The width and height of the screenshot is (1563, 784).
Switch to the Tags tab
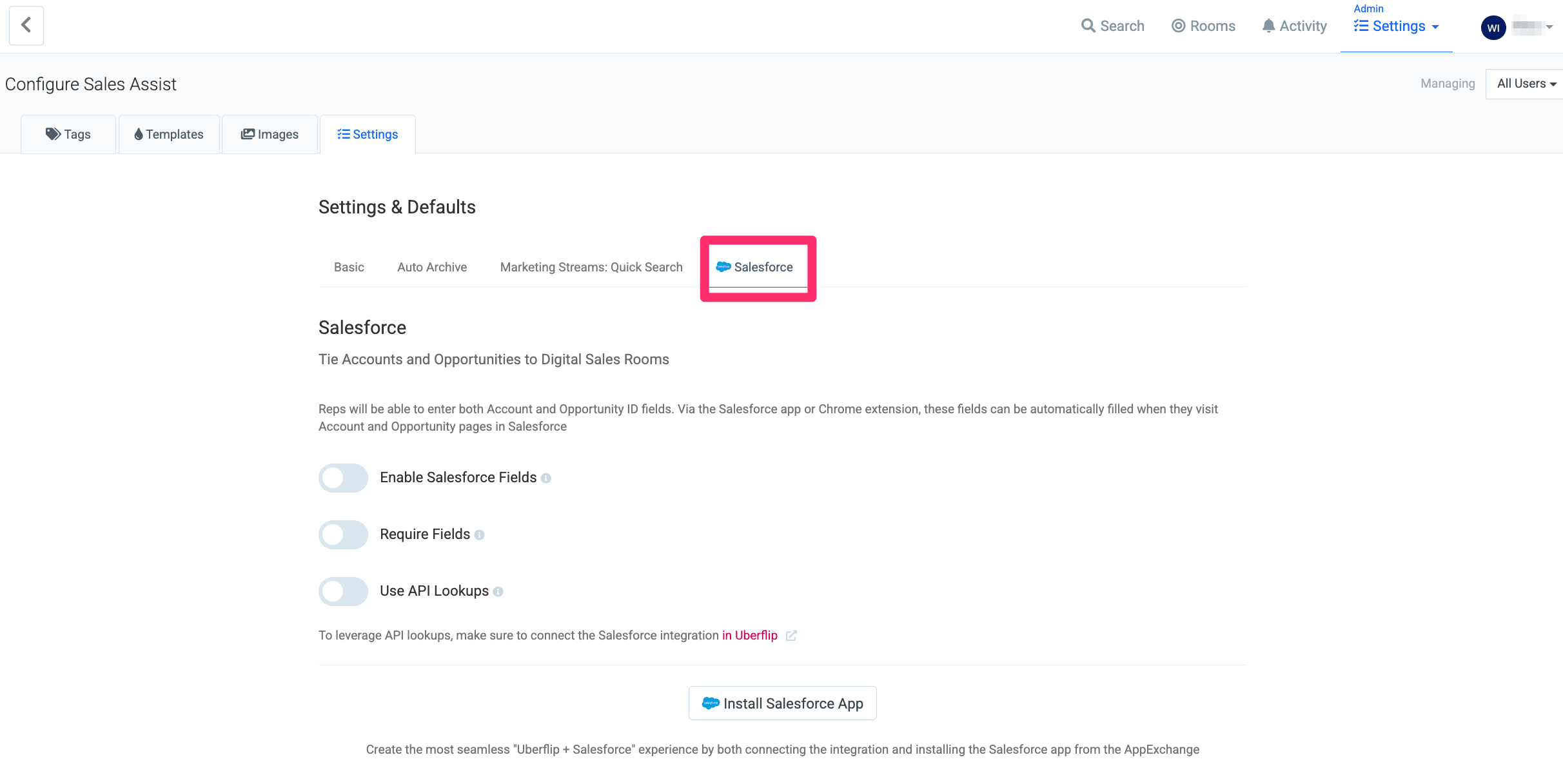pos(68,134)
